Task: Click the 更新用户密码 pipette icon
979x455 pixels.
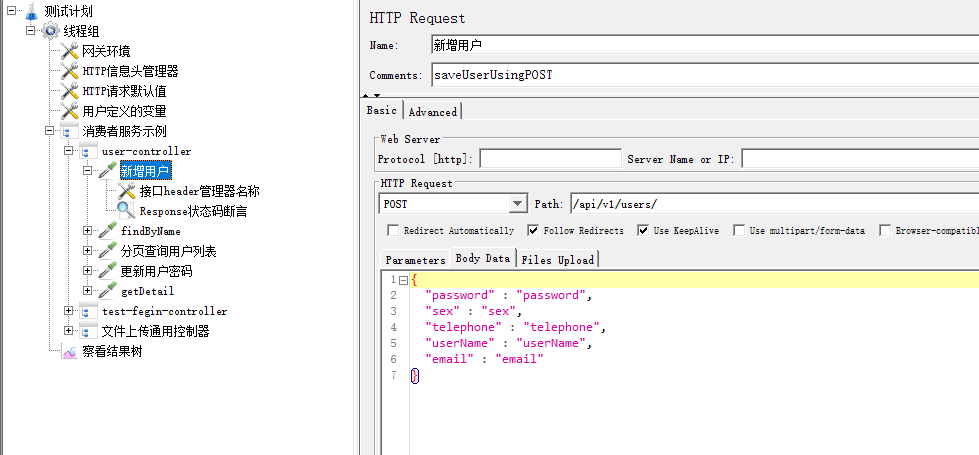Action: click(x=107, y=271)
